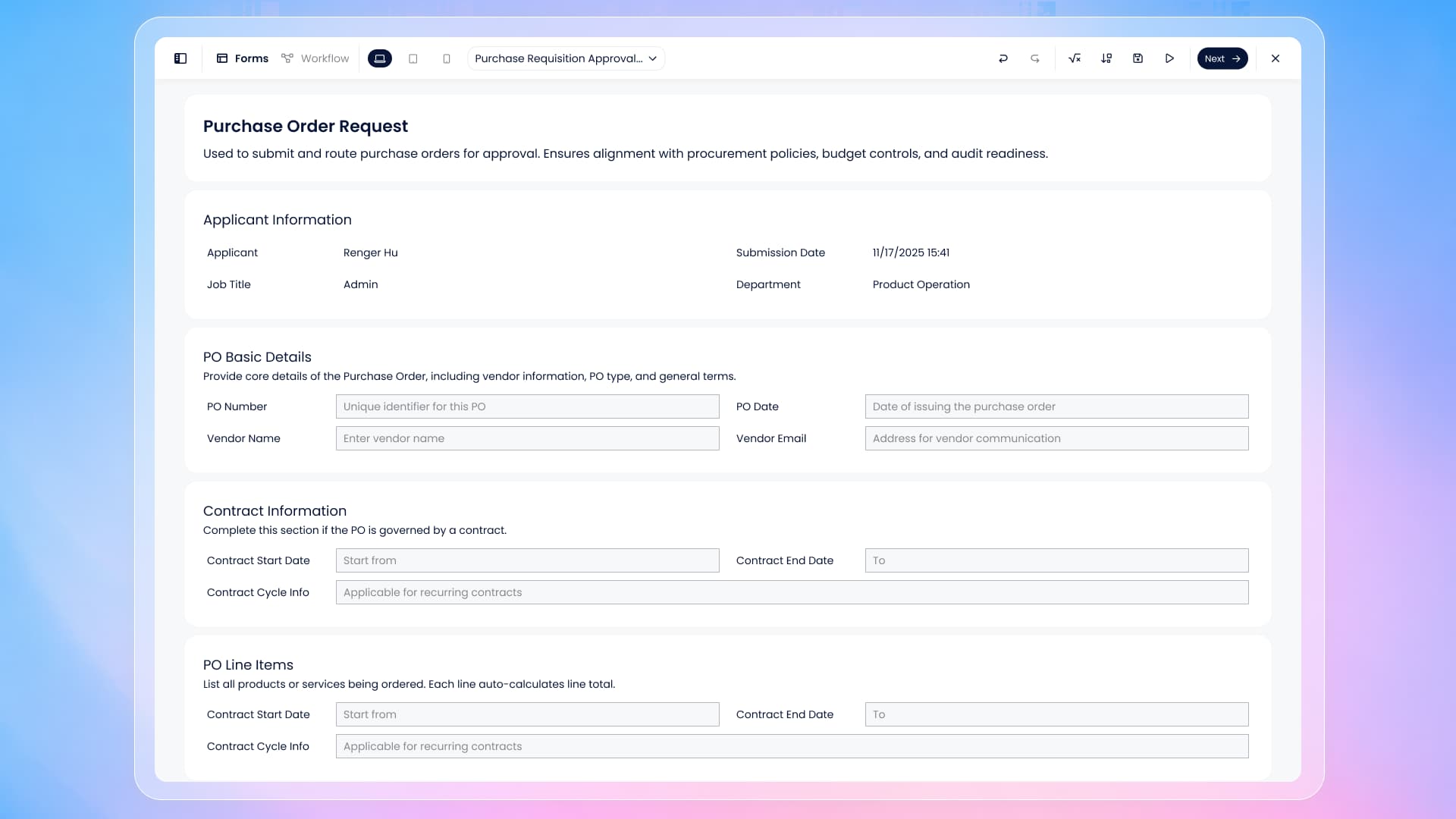Save the form with the floppy disk icon

click(1137, 58)
